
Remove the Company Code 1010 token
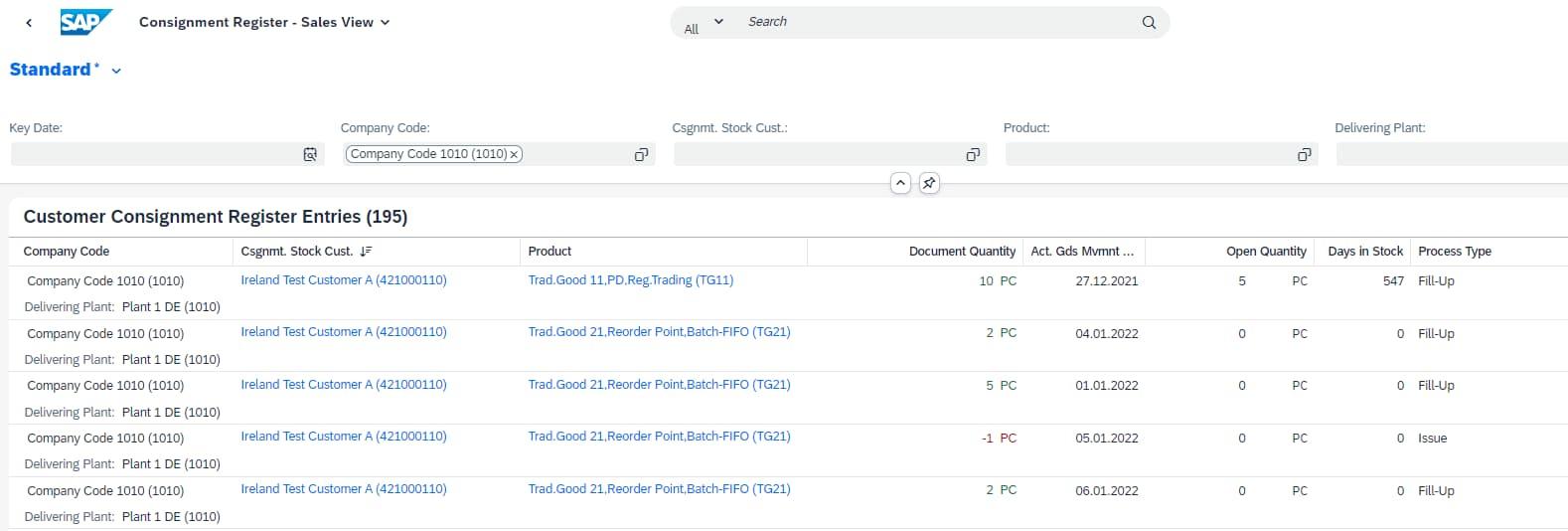click(514, 154)
